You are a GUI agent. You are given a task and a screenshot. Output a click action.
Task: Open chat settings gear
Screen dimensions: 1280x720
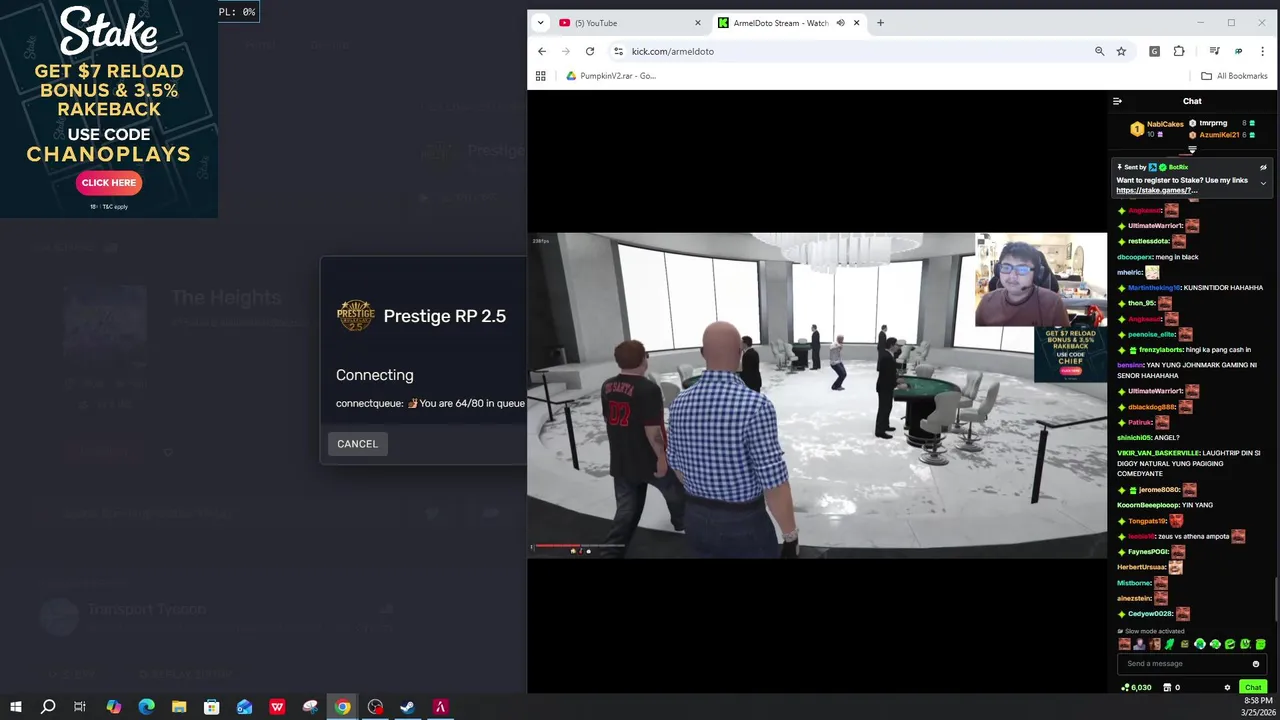(1227, 687)
